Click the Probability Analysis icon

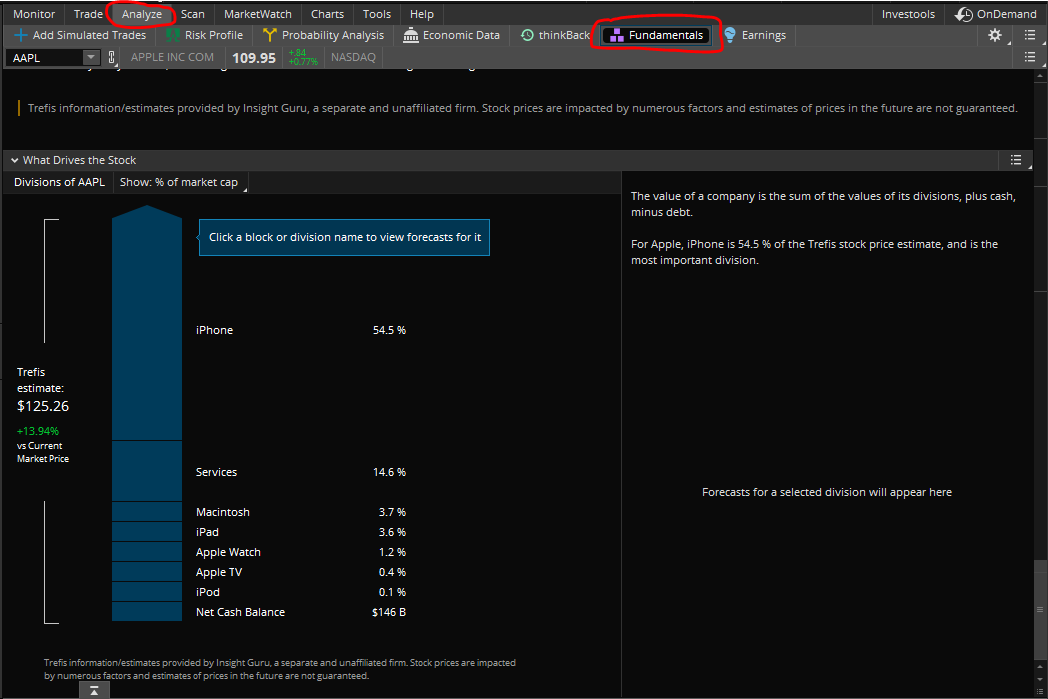point(270,35)
